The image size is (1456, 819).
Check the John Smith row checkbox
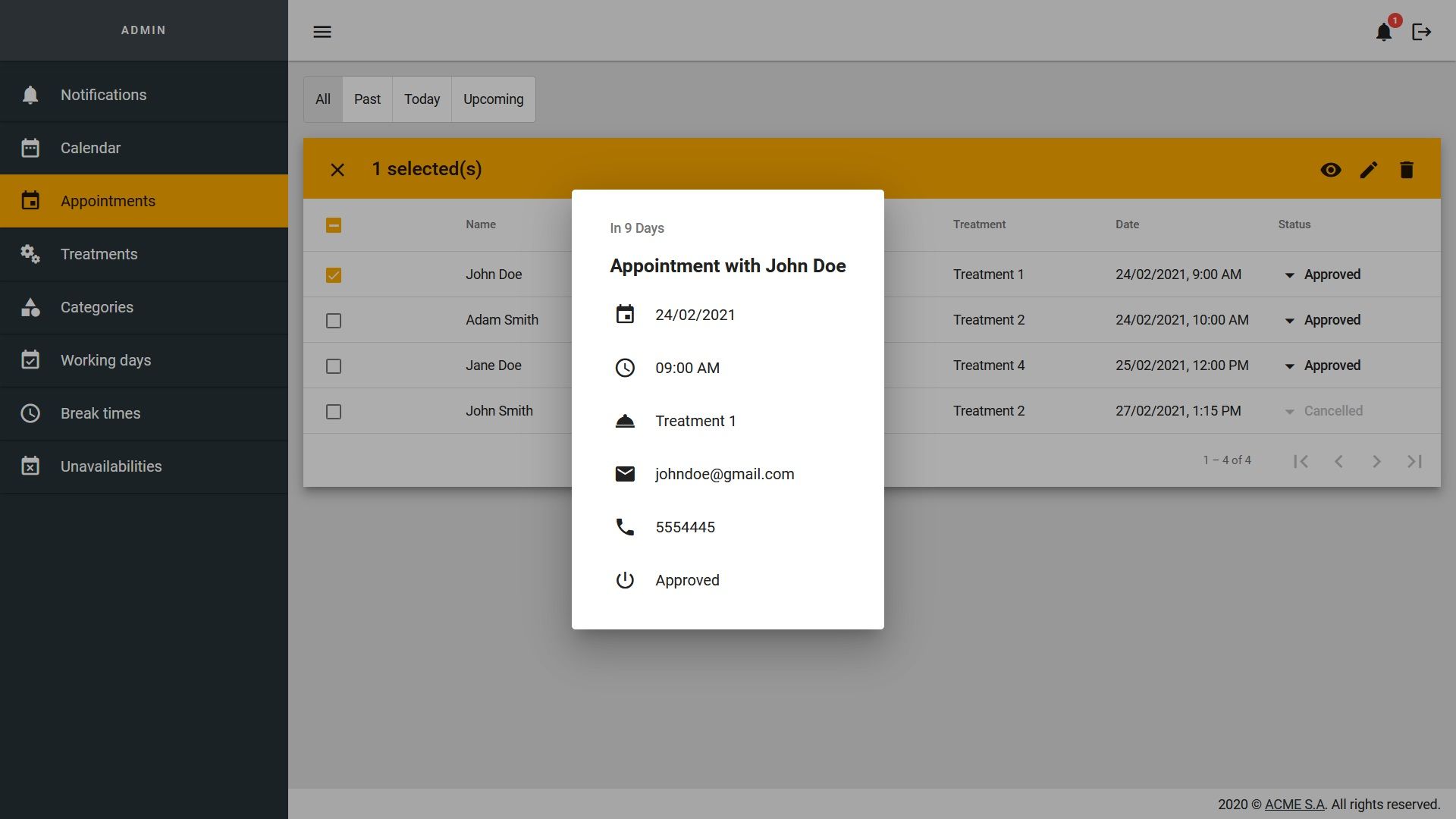[334, 412]
